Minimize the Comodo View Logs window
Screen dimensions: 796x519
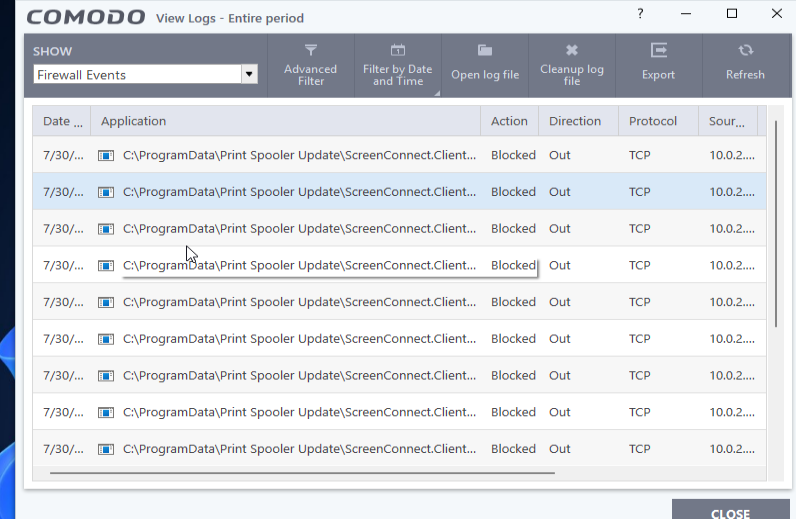[x=686, y=14]
